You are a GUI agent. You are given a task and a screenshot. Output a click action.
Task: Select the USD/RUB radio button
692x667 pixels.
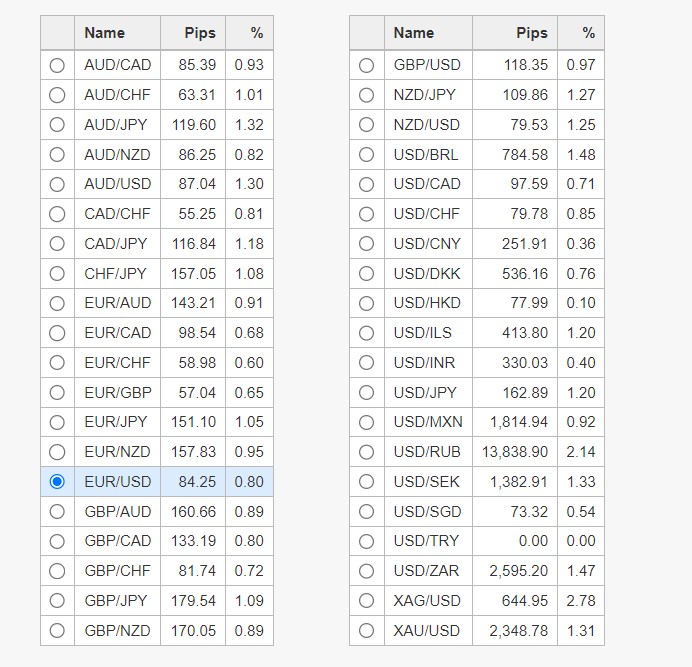(366, 452)
